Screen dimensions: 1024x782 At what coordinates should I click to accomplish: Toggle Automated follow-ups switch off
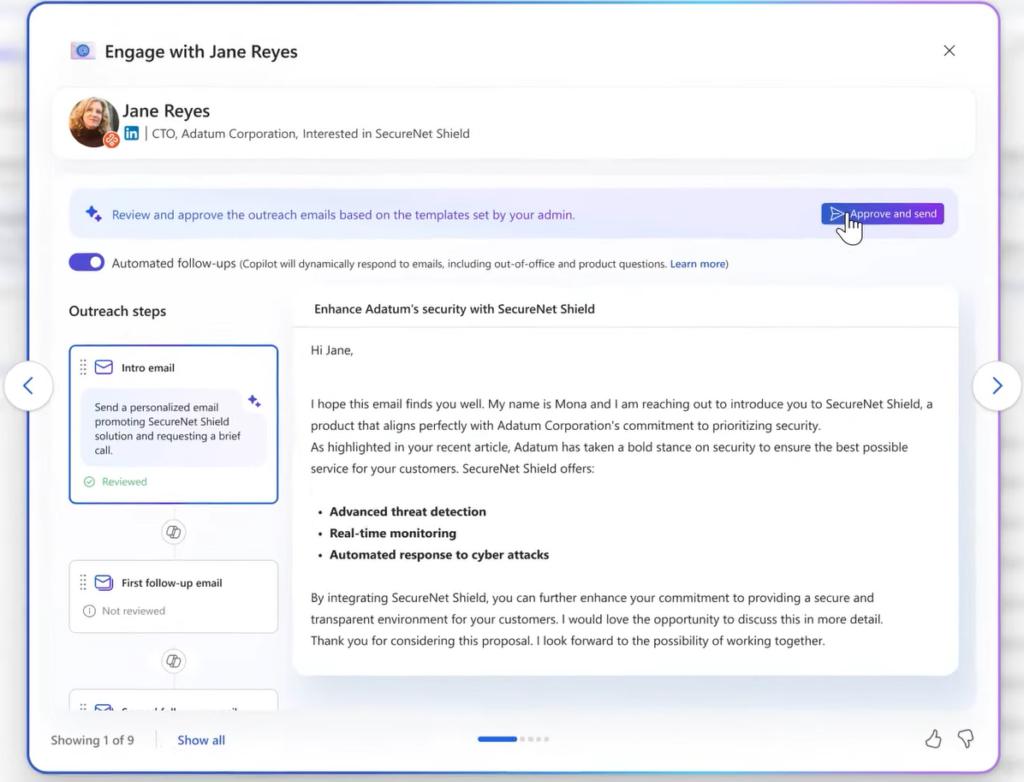click(86, 263)
